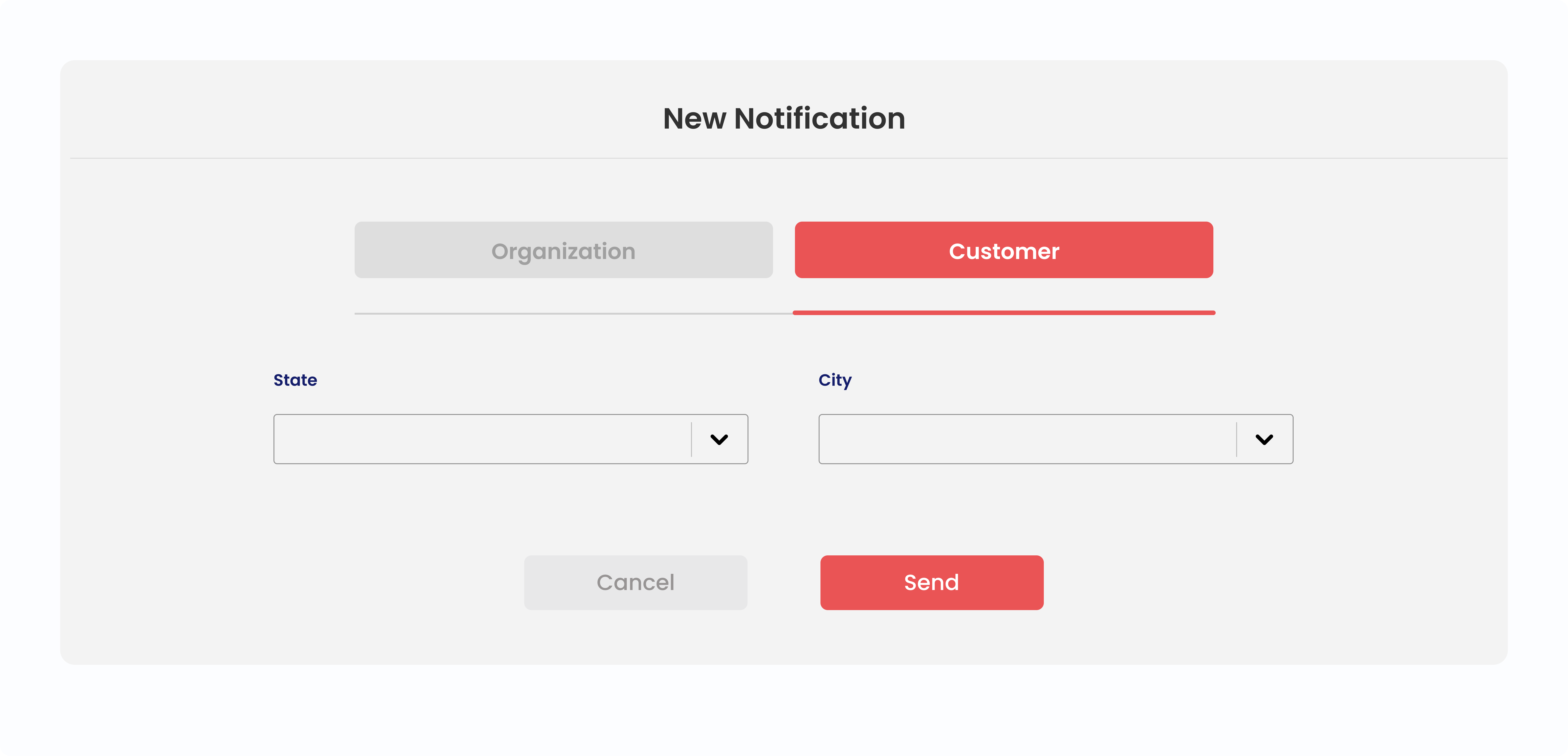This screenshot has height=756, width=1568.
Task: Click the vertical separator inside City dropdown
Action: [x=1237, y=440]
